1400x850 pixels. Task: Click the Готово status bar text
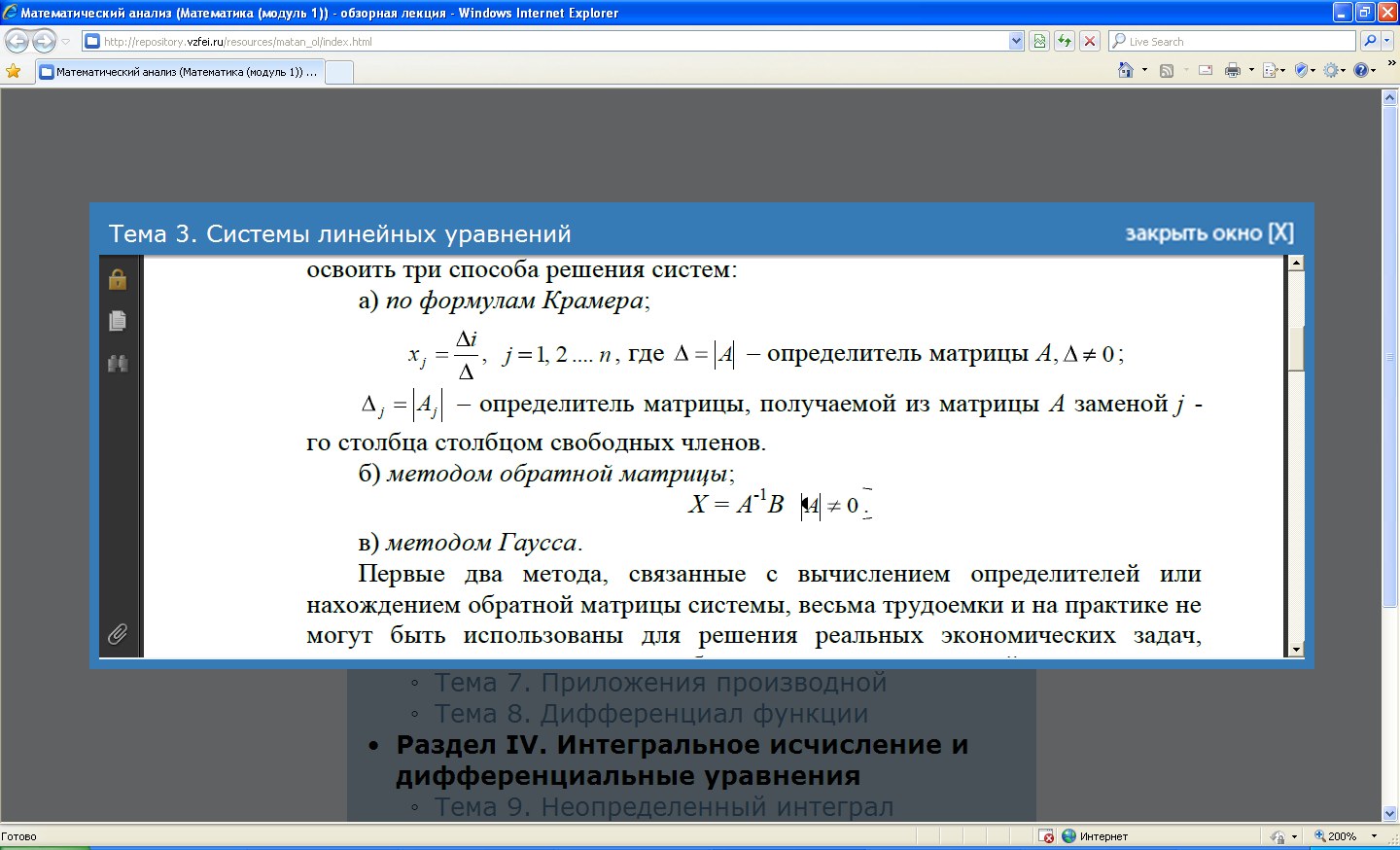tap(18, 836)
